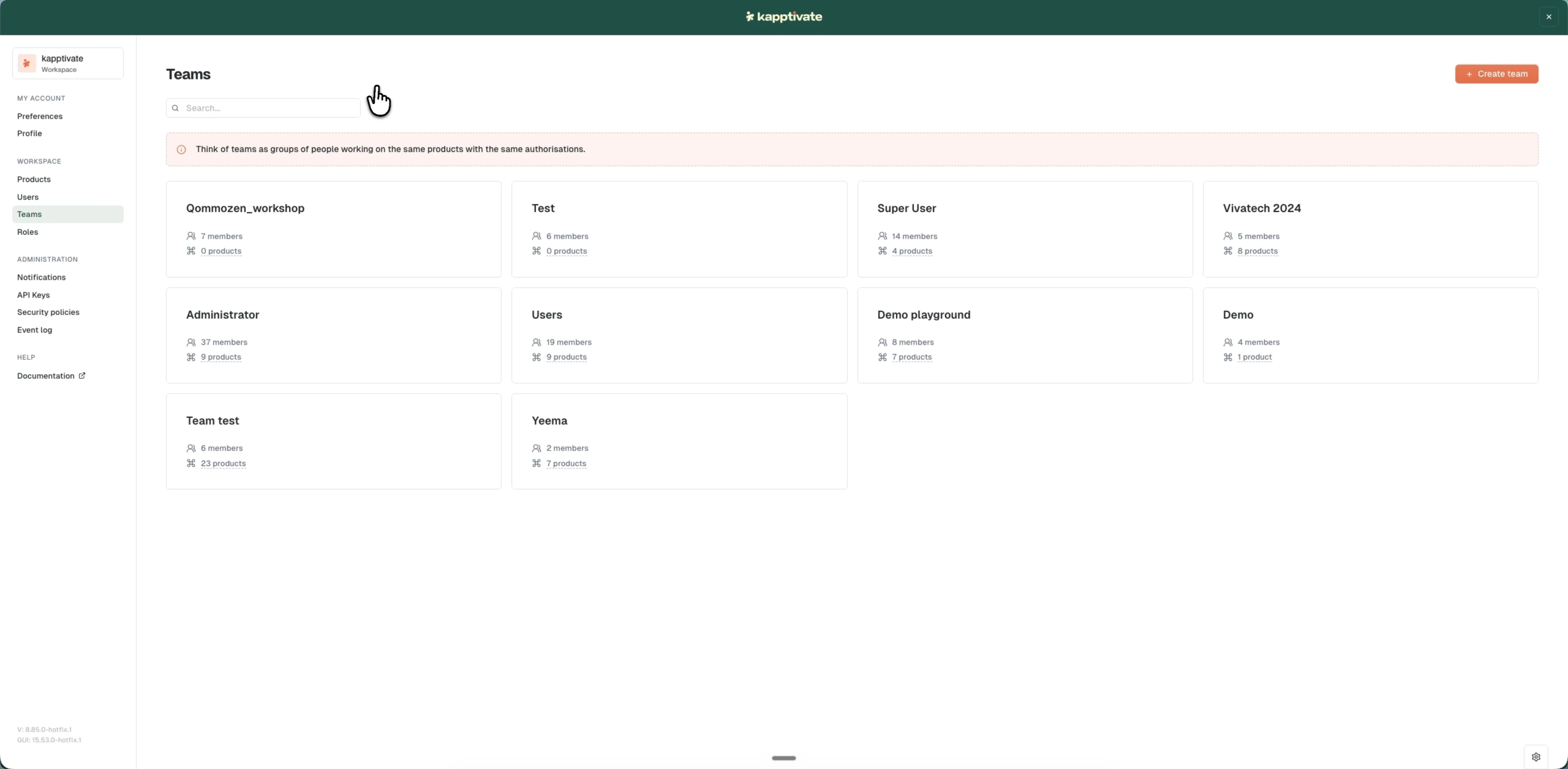The width and height of the screenshot is (1568, 769).
Task: Go to Profile in the sidebar
Action: click(x=29, y=134)
